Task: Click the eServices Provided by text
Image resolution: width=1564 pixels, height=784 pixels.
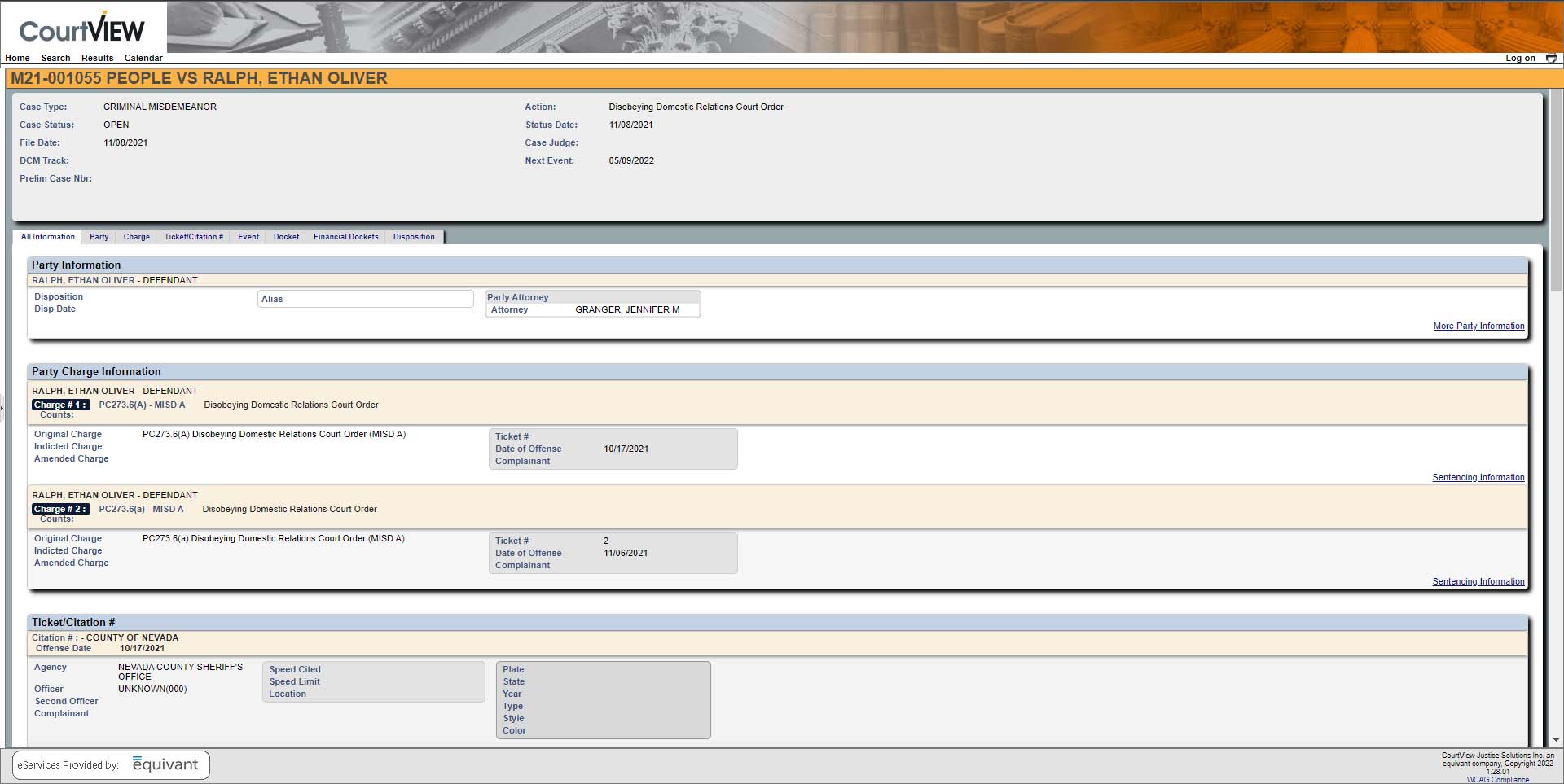Action: click(68, 764)
